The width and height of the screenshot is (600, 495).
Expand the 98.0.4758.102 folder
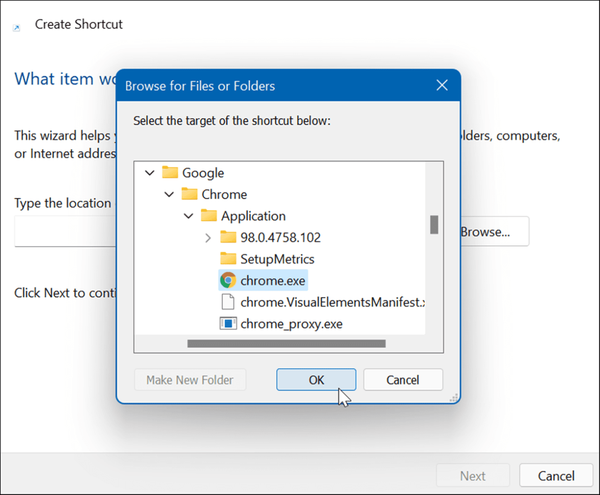tap(208, 237)
